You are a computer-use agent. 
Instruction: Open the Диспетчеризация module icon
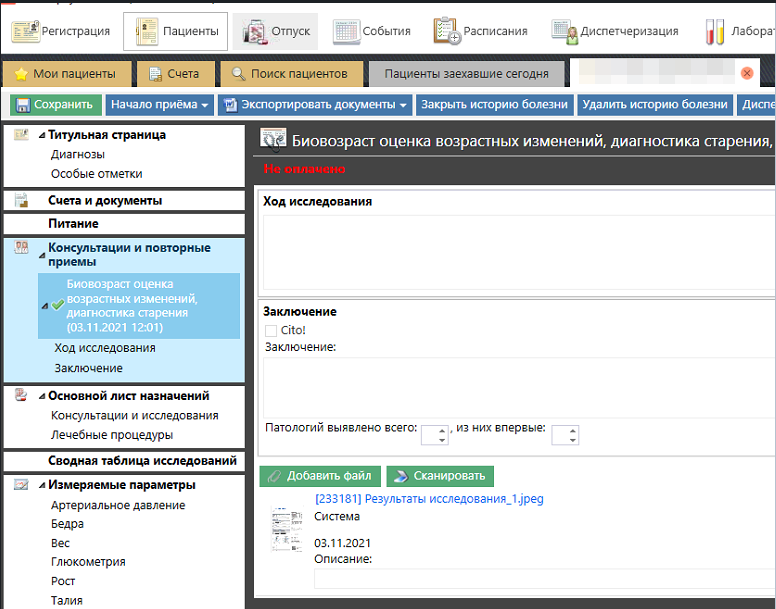564,31
